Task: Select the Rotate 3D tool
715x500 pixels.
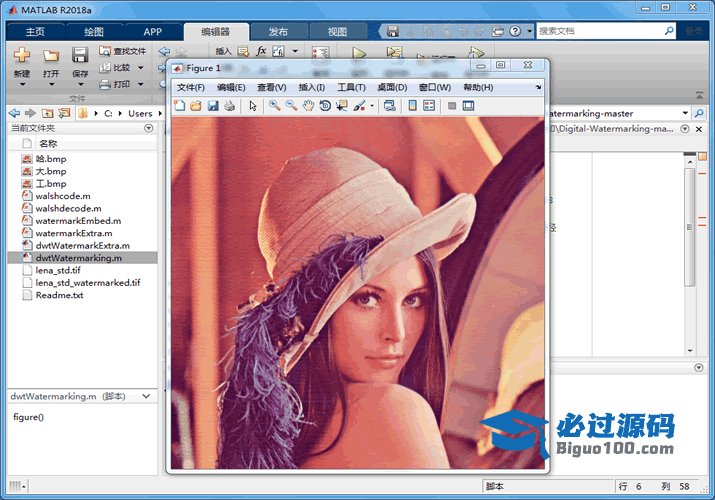Action: (x=325, y=106)
